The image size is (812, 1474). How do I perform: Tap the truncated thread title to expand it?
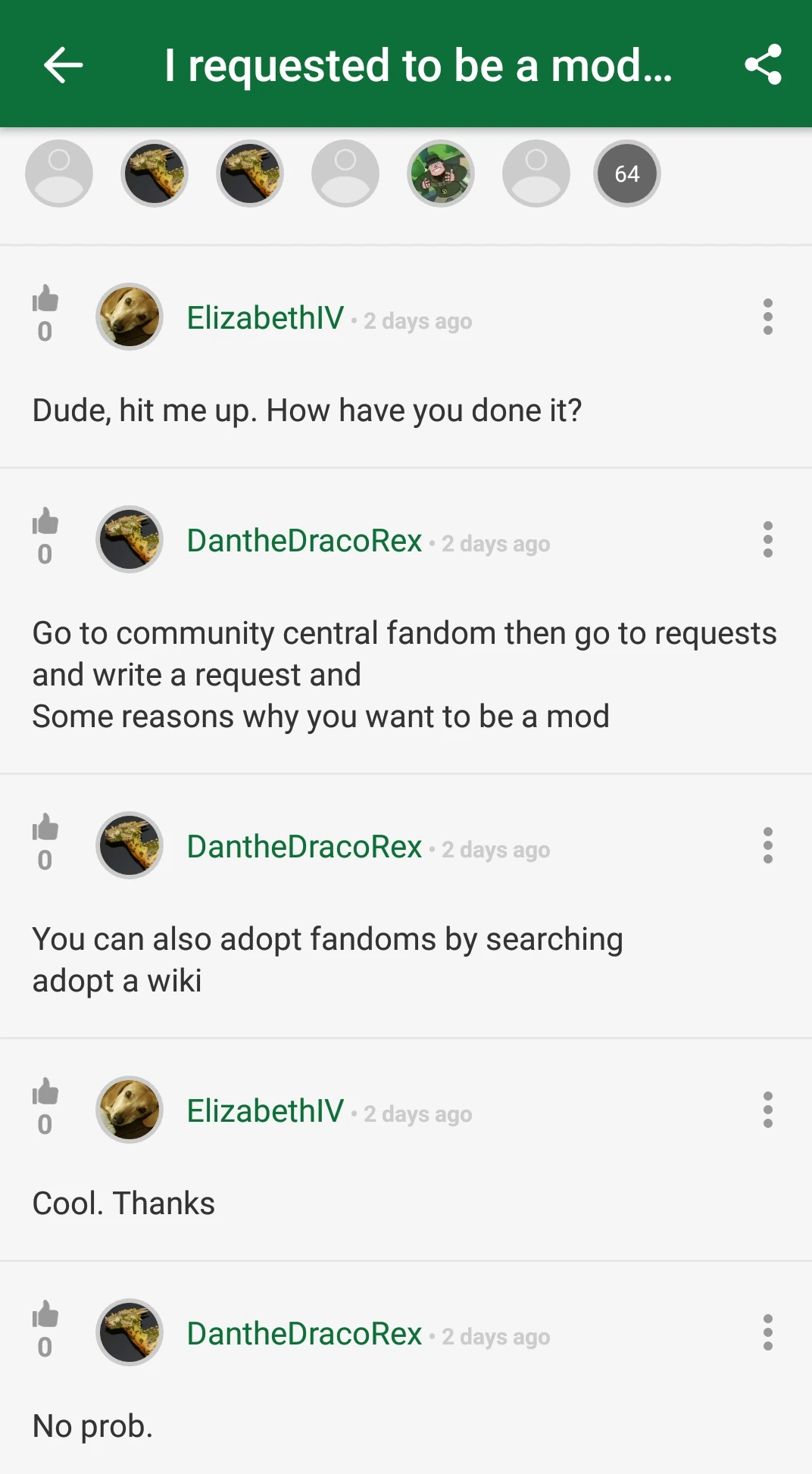(x=418, y=65)
